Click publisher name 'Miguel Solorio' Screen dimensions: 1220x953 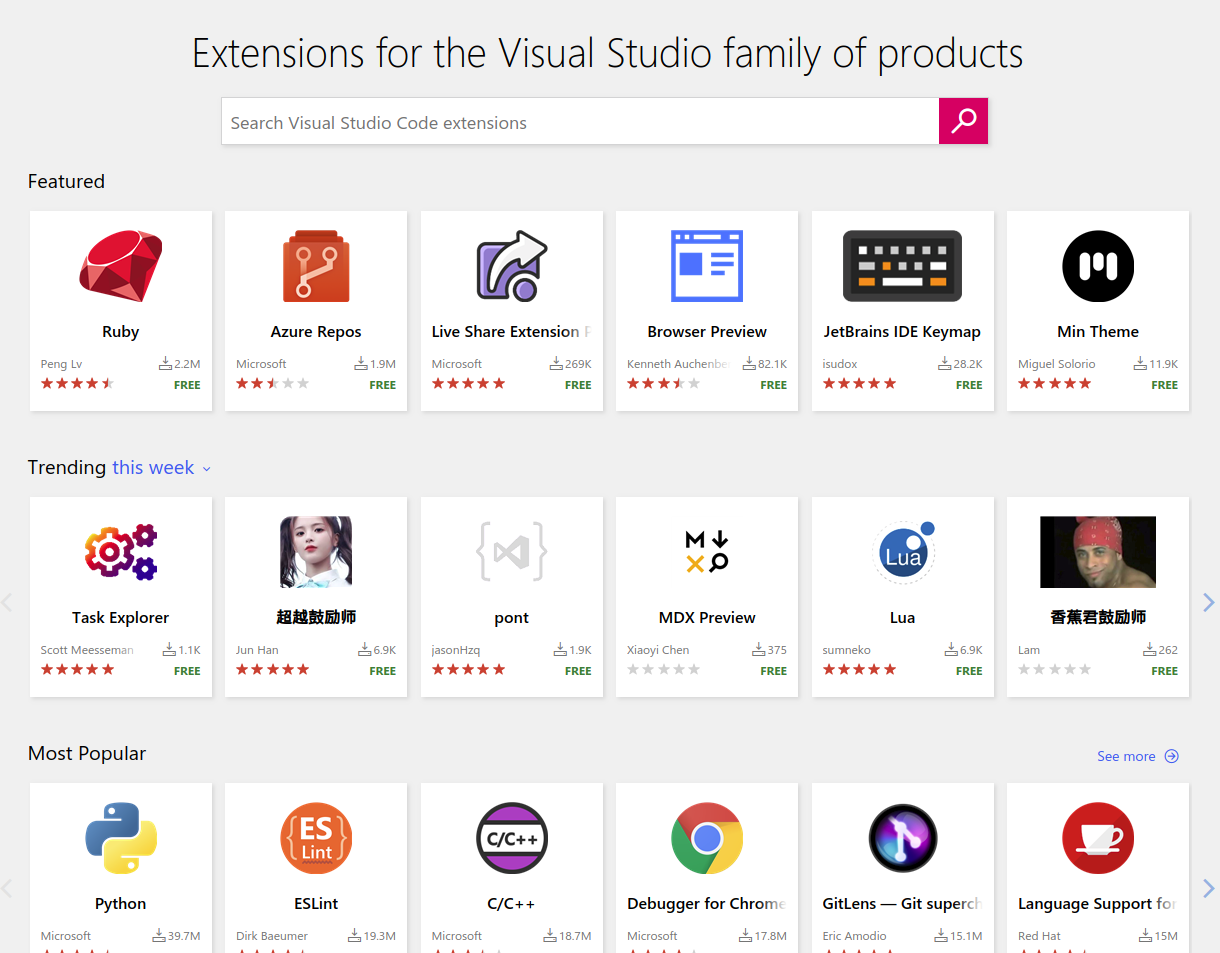(1056, 364)
